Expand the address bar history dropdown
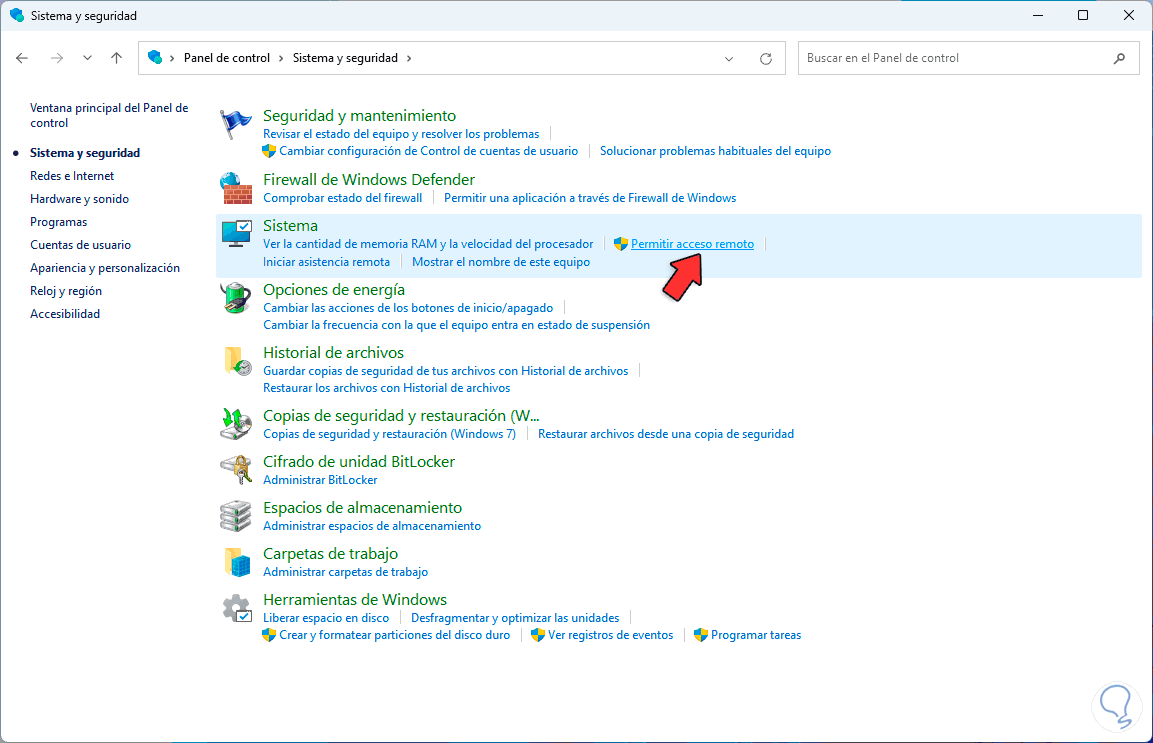Screen dimensions: 1153x743 pos(729,58)
